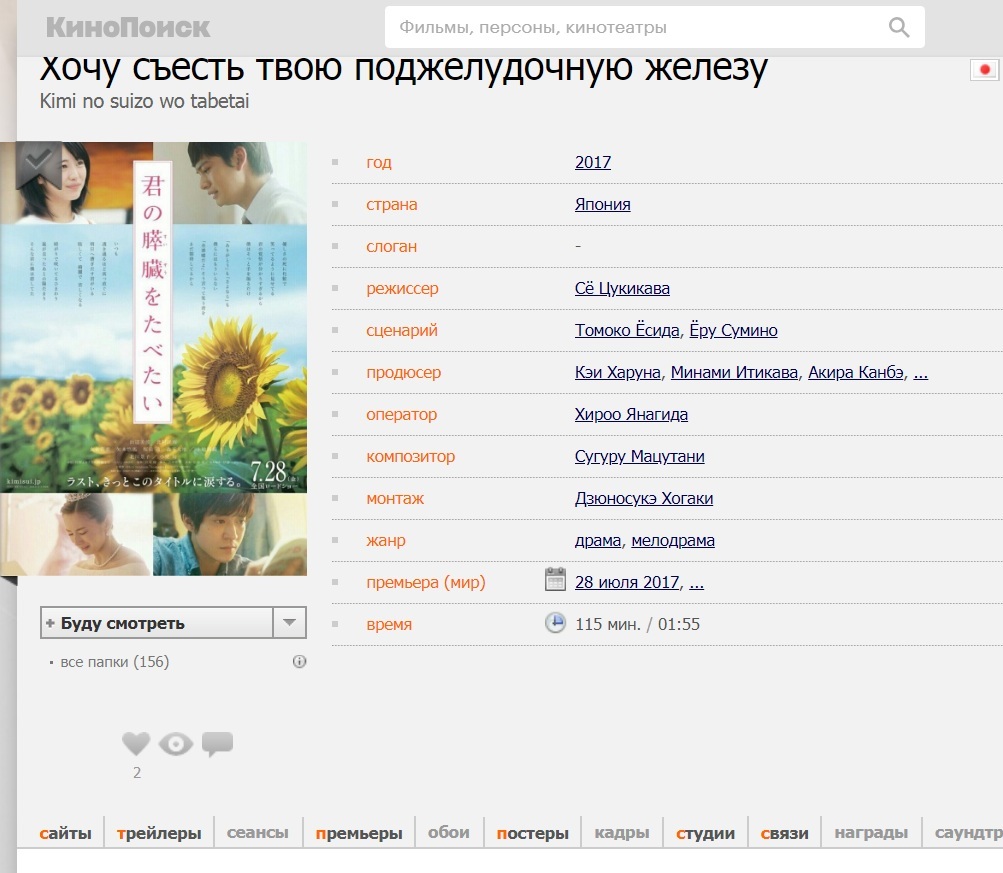Switch to the трейлеры tab
The height and width of the screenshot is (873, 1003).
[159, 833]
